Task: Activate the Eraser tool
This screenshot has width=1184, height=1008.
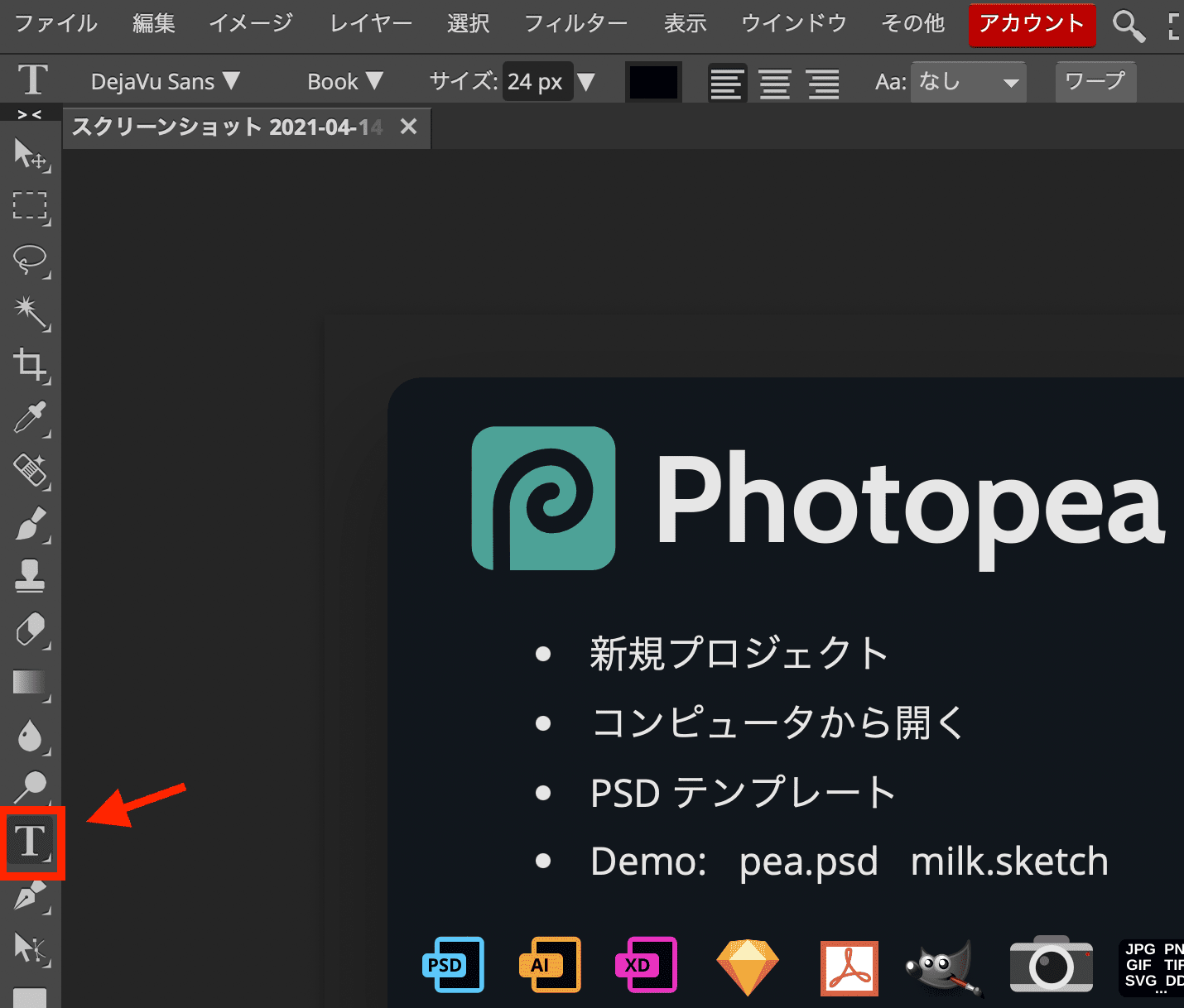Action: 31,630
